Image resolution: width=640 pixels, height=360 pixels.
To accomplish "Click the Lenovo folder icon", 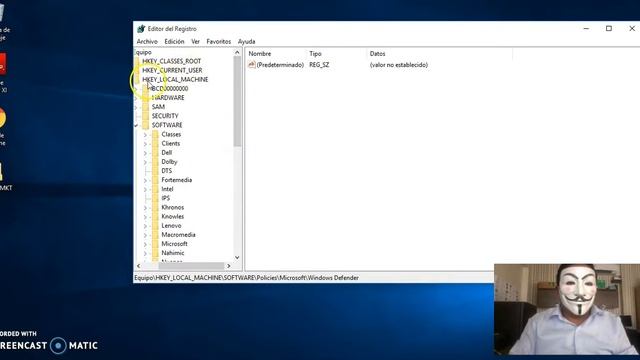I will click(x=155, y=226).
